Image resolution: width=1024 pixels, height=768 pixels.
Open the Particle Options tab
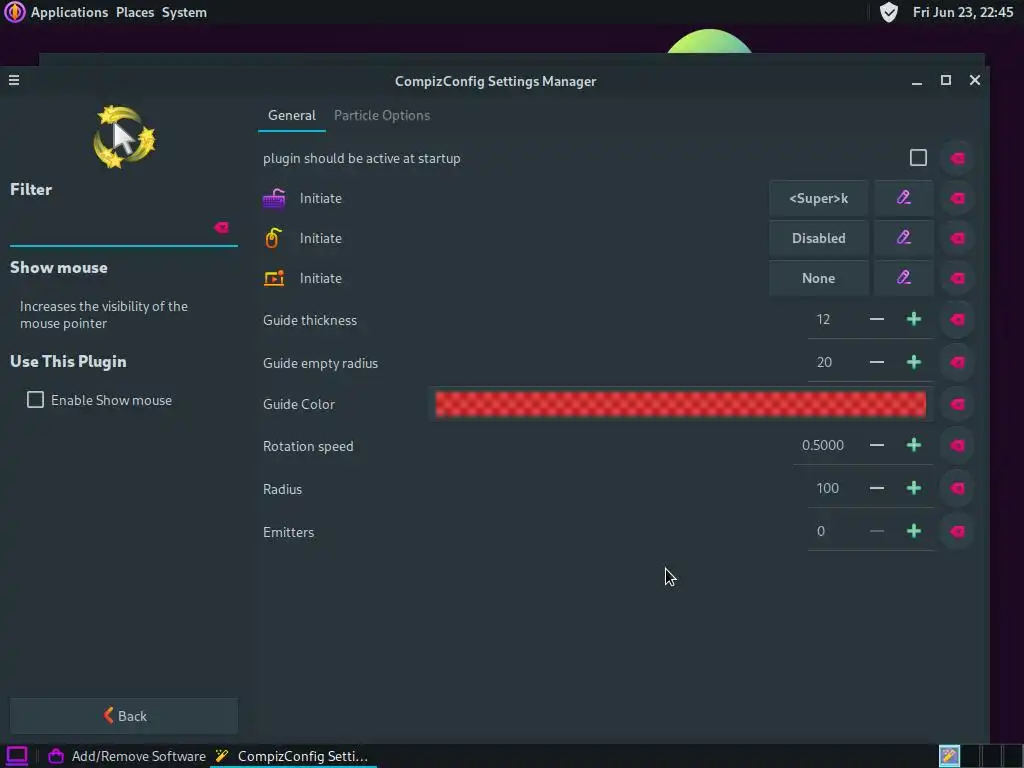(x=382, y=116)
